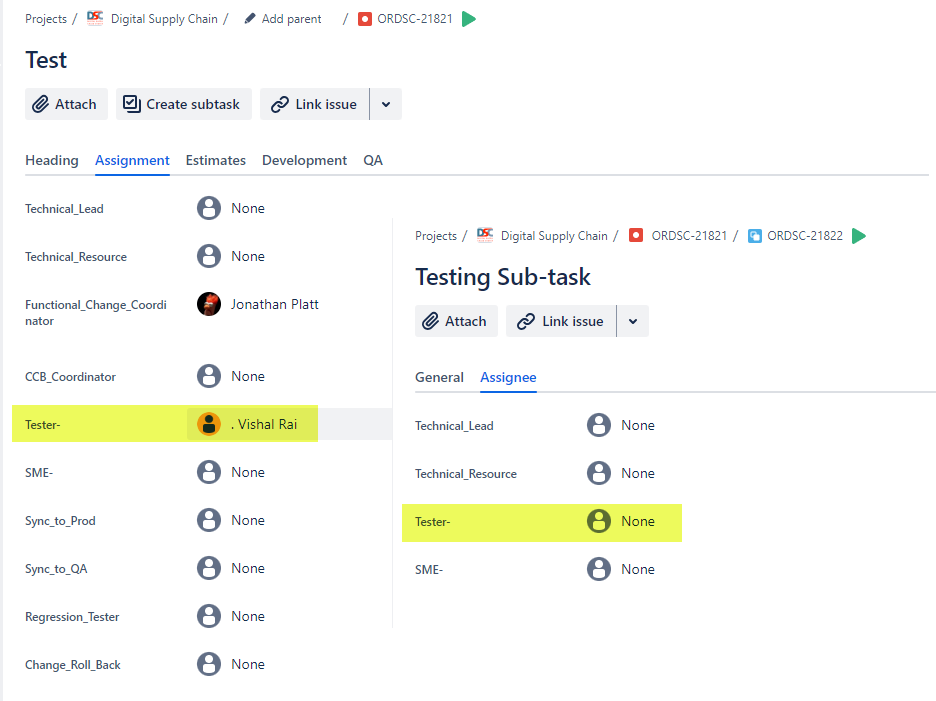This screenshot has width=936, height=701.
Task: Click Jonathan Platt name in Functional_Change_Coordinator
Action: tap(275, 305)
